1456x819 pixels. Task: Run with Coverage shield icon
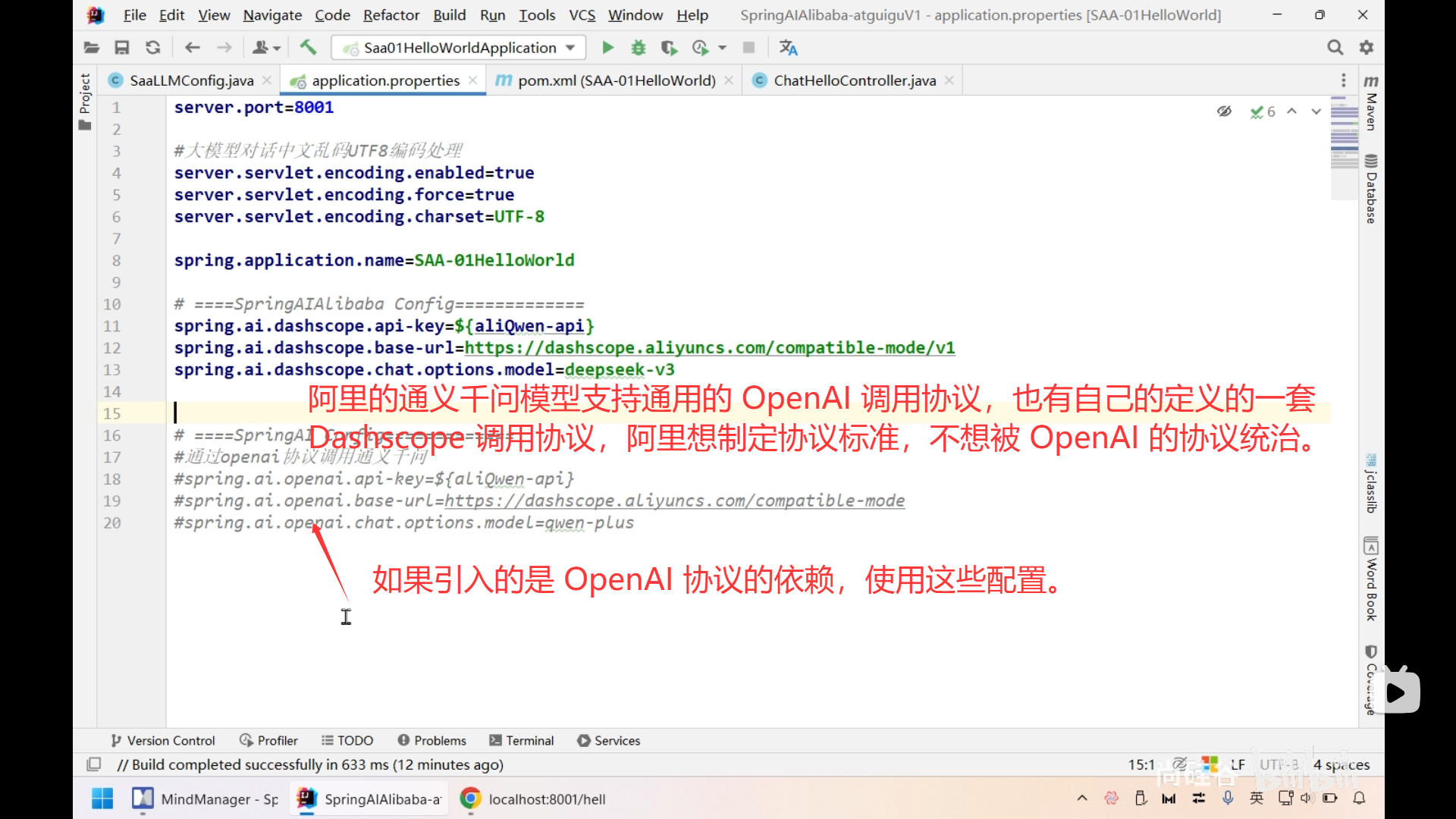coord(668,48)
